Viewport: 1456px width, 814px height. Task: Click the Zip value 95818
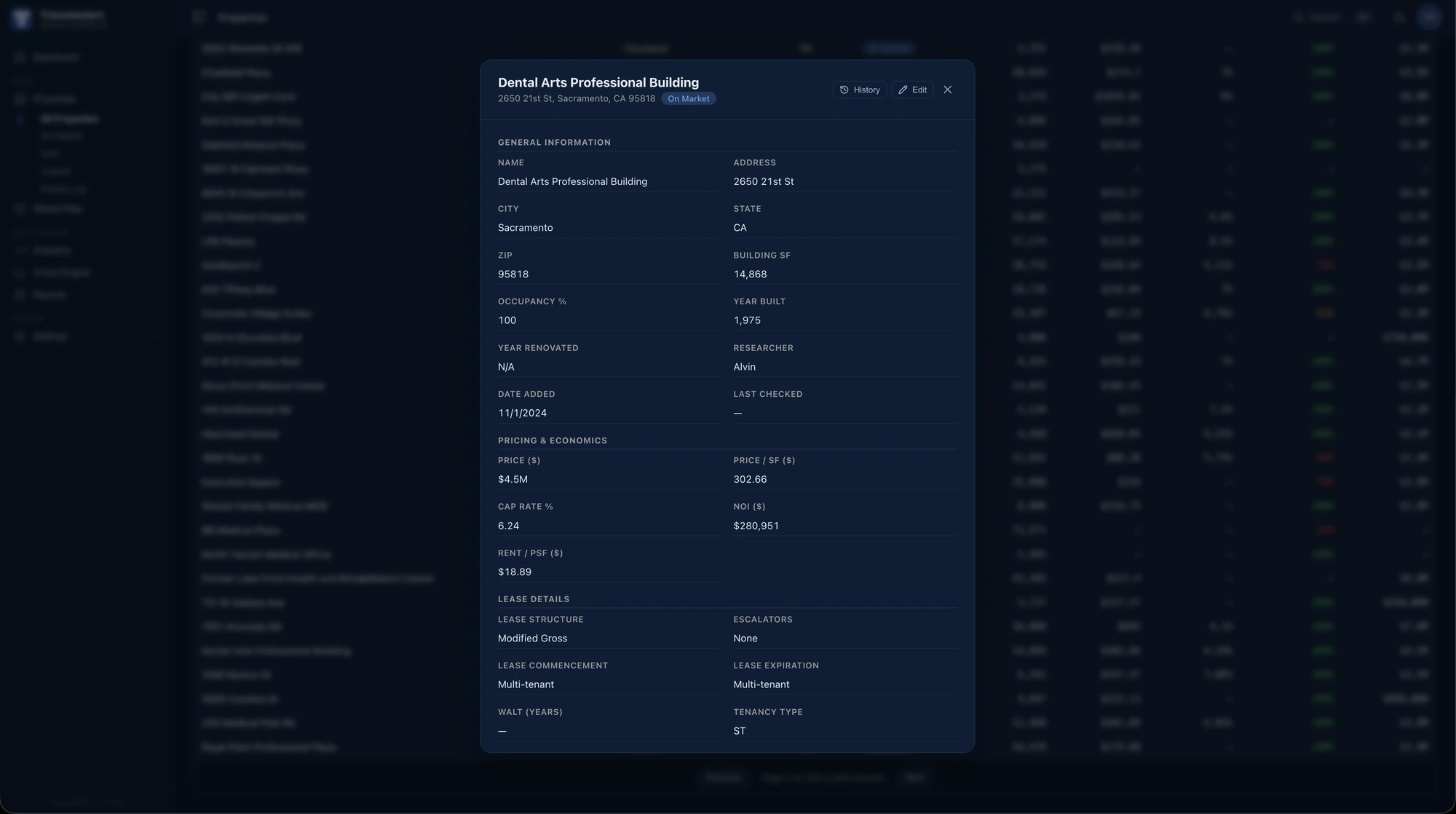click(x=513, y=274)
